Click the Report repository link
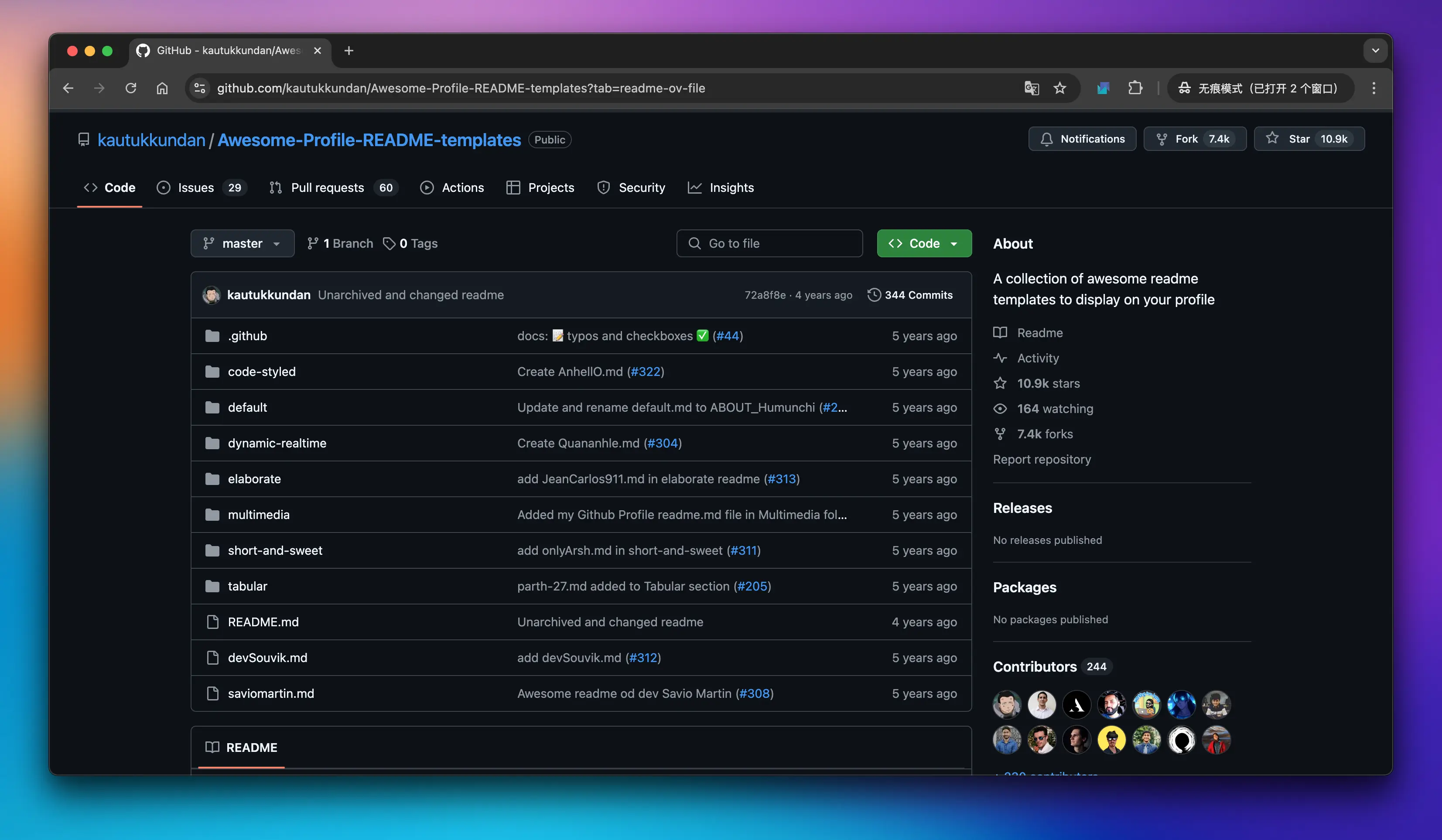The width and height of the screenshot is (1442, 840). (1042, 459)
